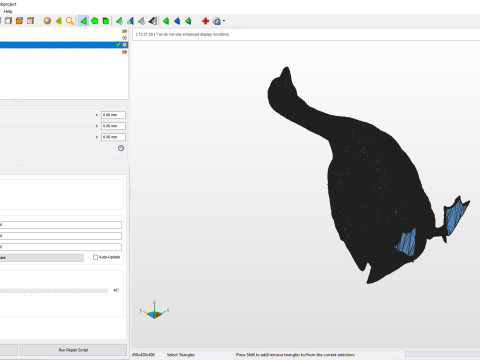Expand the arrow beside the first mm field
Viewport: 480px width, 360px height.
click(97, 115)
